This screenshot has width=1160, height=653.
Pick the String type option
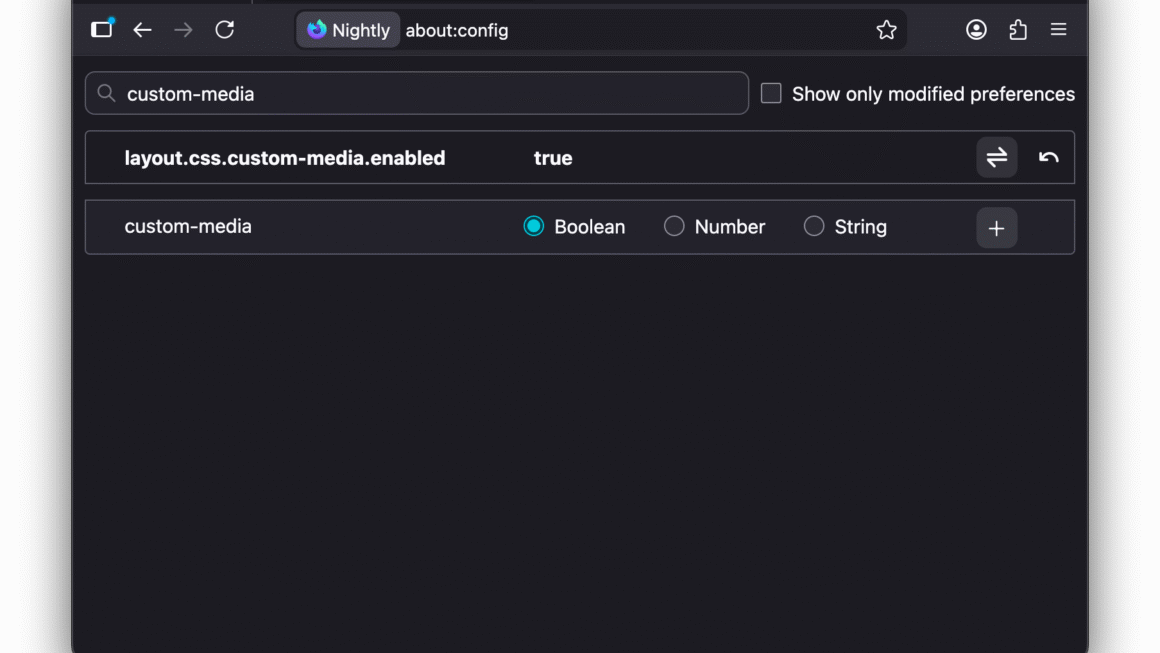[814, 227]
